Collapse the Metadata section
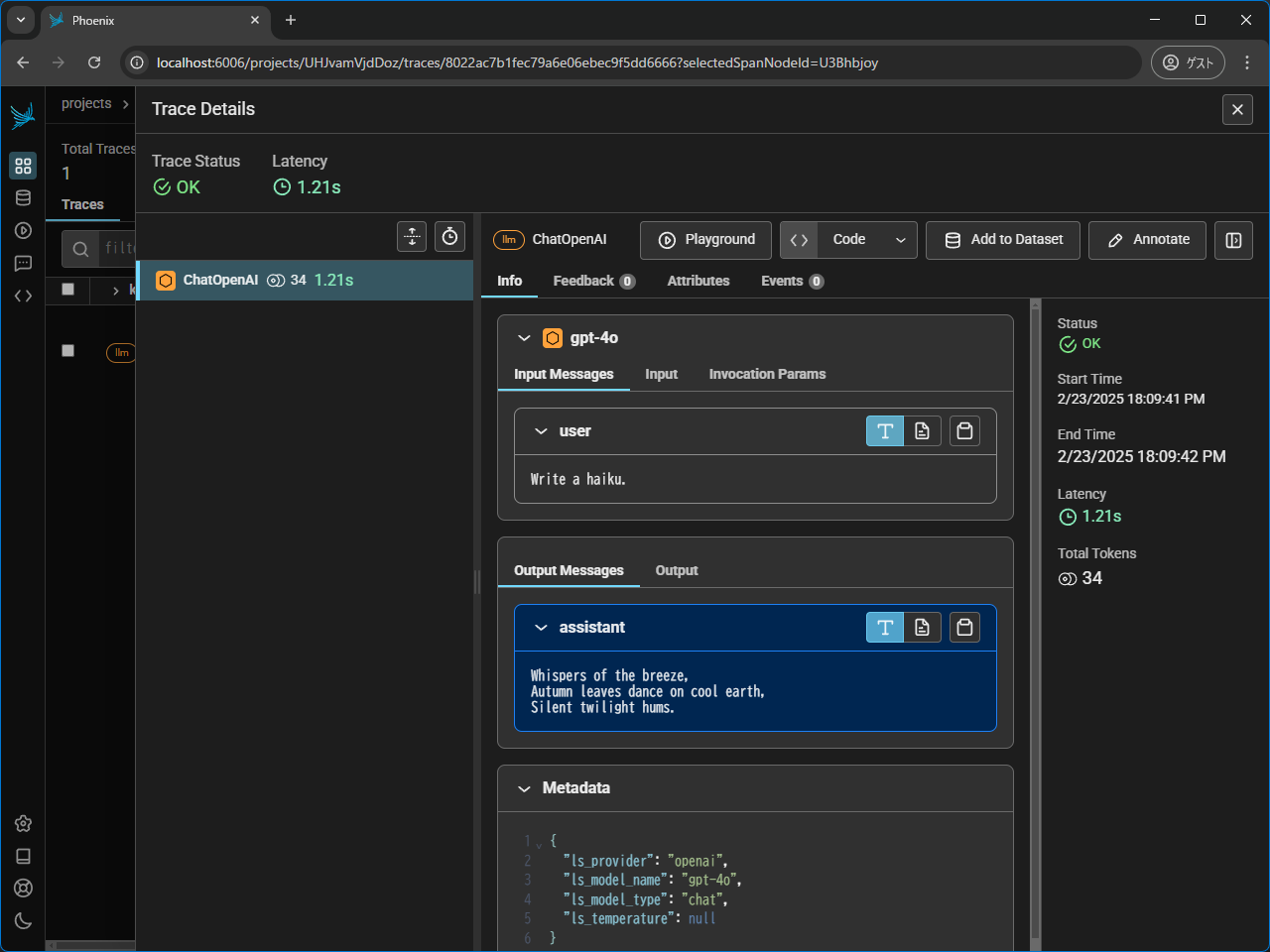Screen dimensions: 1270x952 pos(524,788)
